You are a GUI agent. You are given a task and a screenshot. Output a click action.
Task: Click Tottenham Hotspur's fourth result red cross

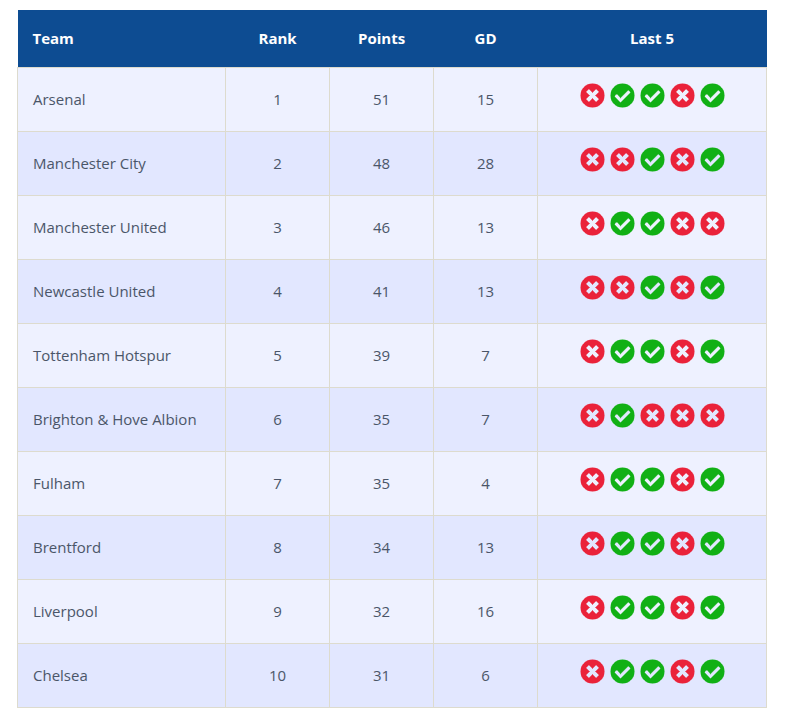[682, 352]
